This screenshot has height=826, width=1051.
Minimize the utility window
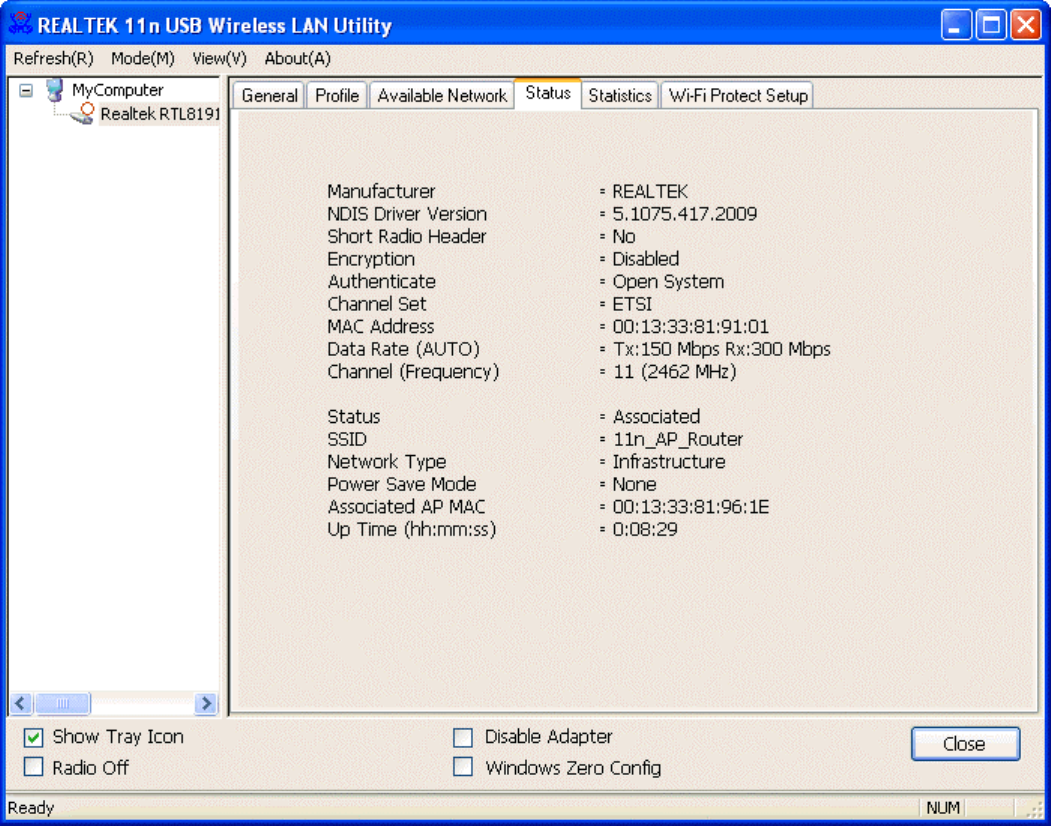956,25
